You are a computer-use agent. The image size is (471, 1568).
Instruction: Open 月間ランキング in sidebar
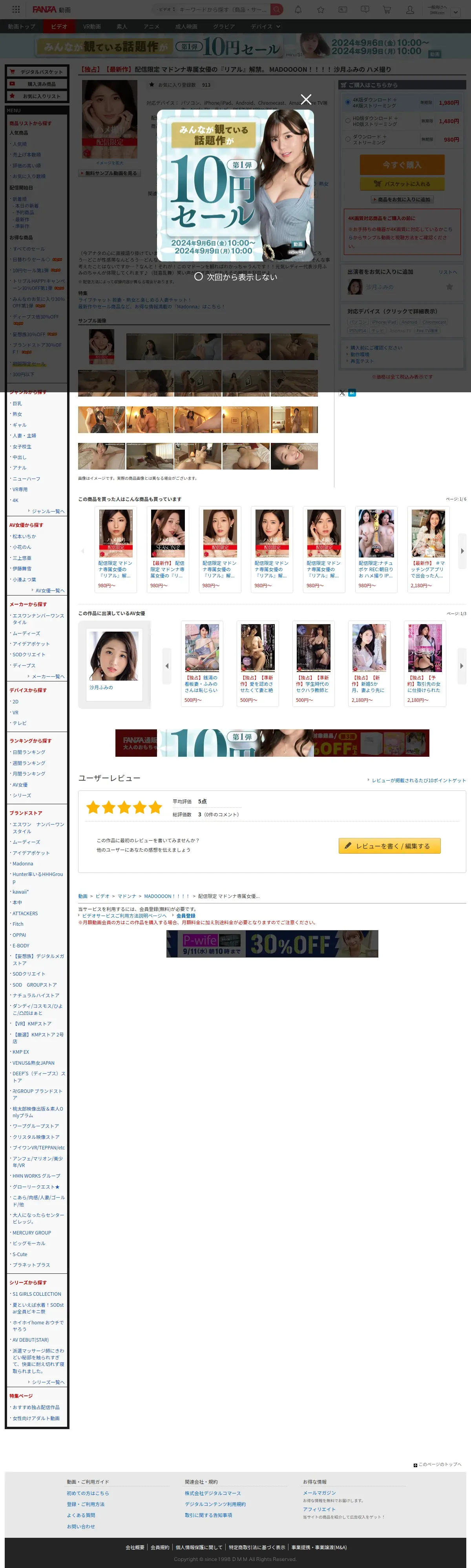[x=29, y=773]
